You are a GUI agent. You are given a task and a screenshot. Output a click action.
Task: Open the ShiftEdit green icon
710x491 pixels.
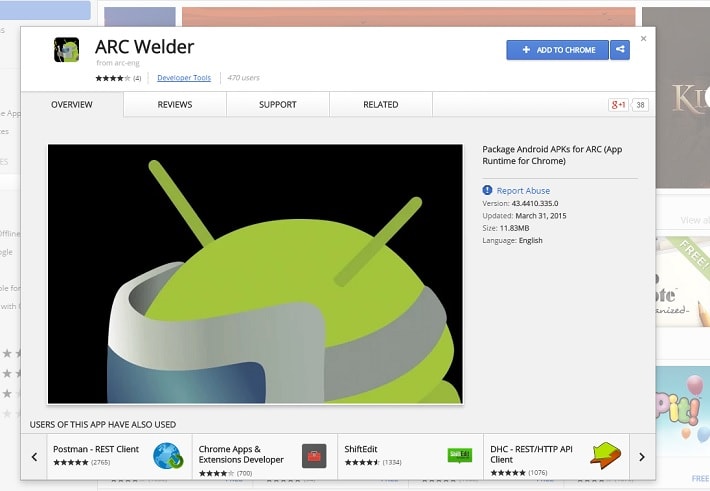460,455
